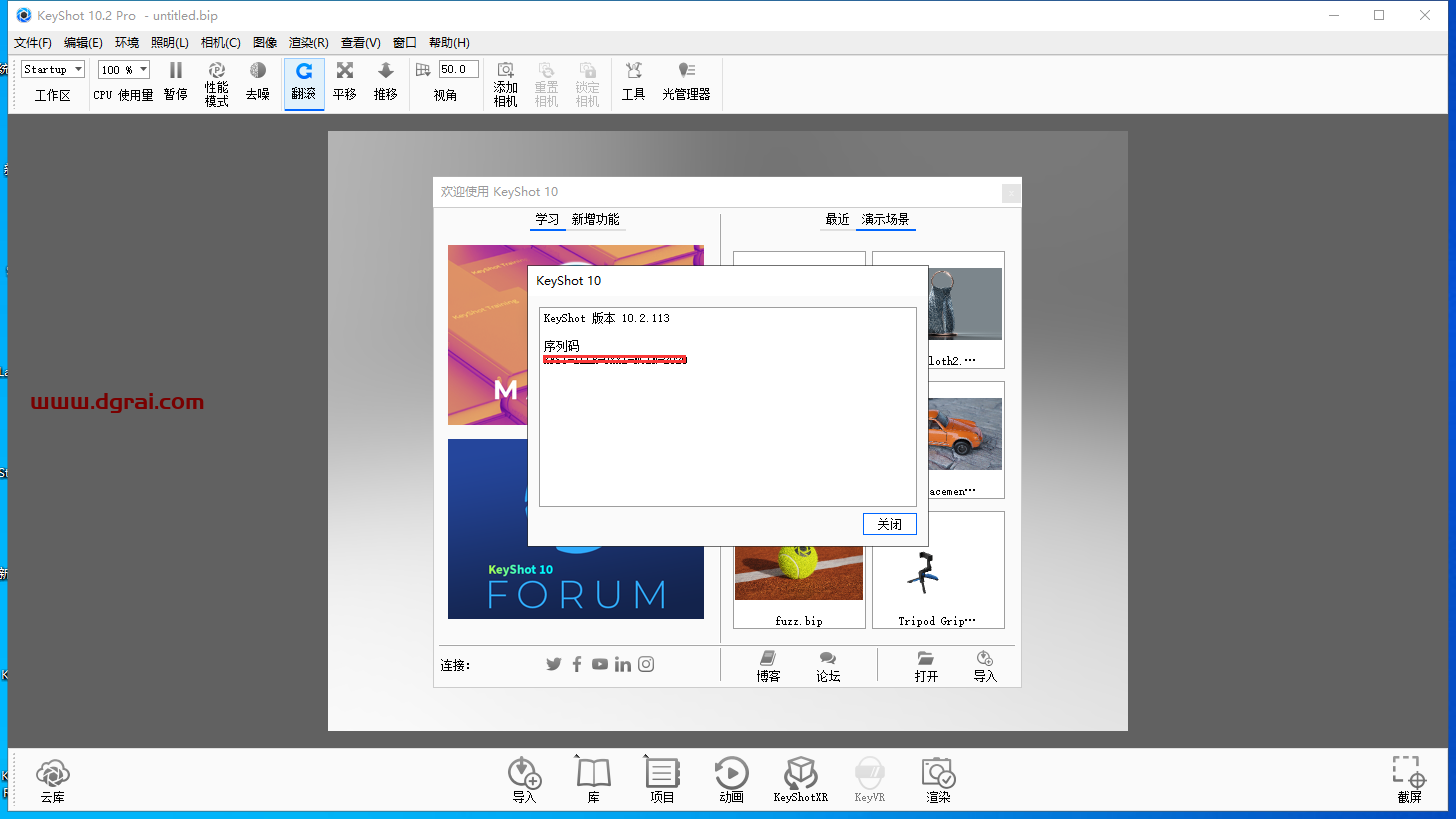The image size is (1456, 819).
Task: Click the Close button in version dialog
Action: click(889, 524)
